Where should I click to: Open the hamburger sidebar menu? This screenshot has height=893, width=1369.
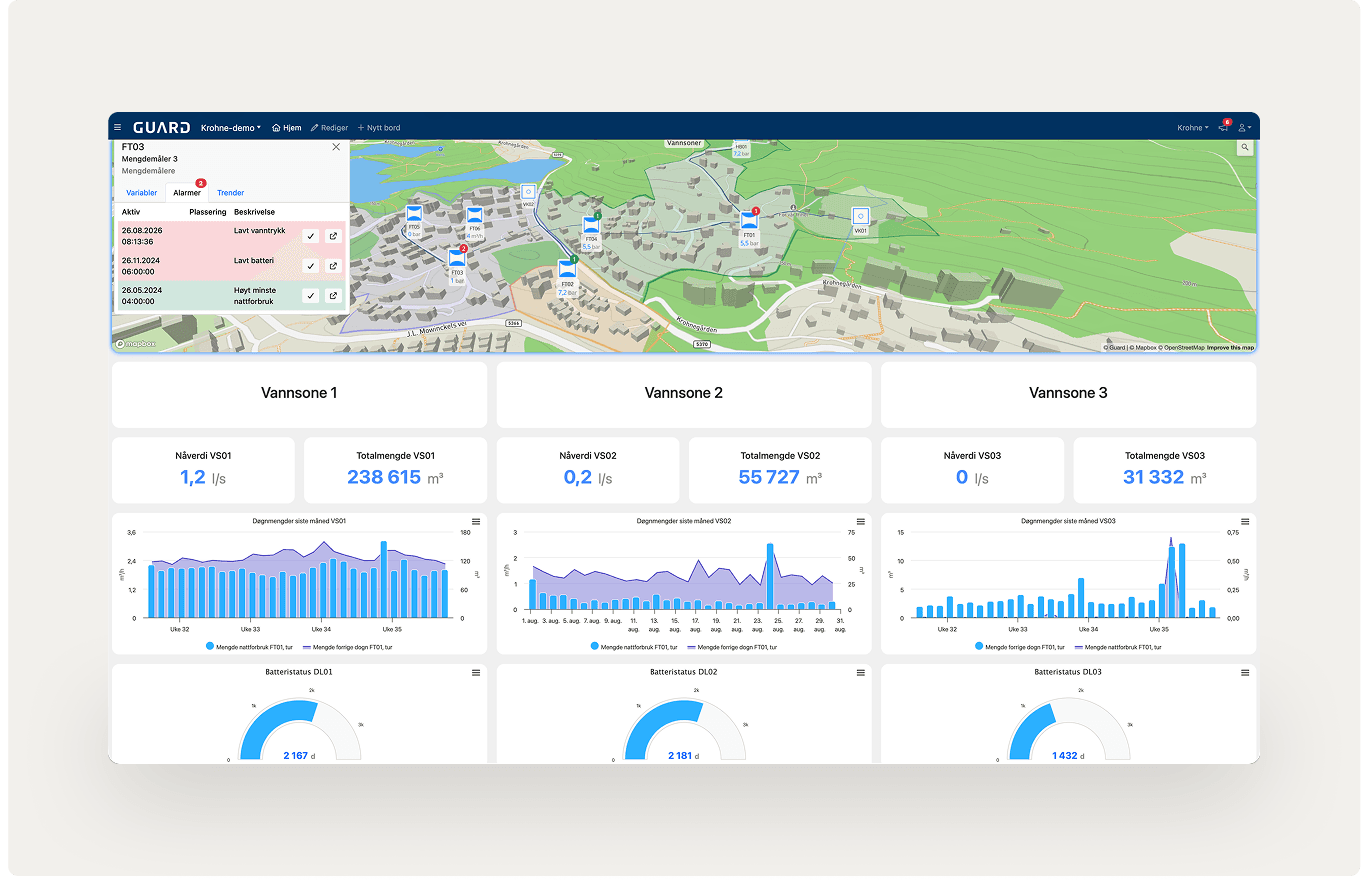(x=118, y=128)
